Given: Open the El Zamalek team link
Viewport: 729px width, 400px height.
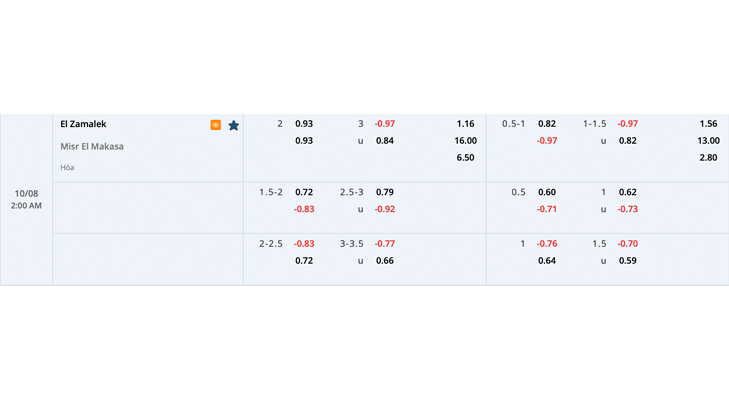Looking at the screenshot, I should (x=83, y=124).
